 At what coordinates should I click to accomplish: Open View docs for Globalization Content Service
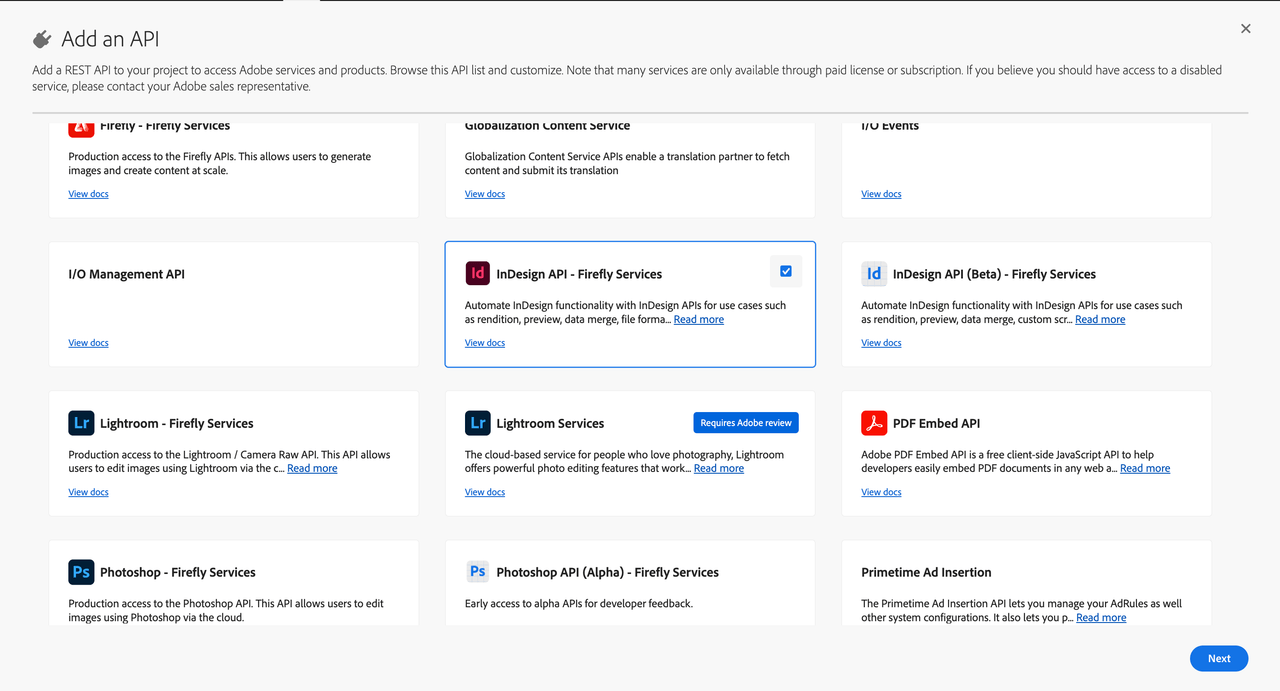click(x=484, y=194)
